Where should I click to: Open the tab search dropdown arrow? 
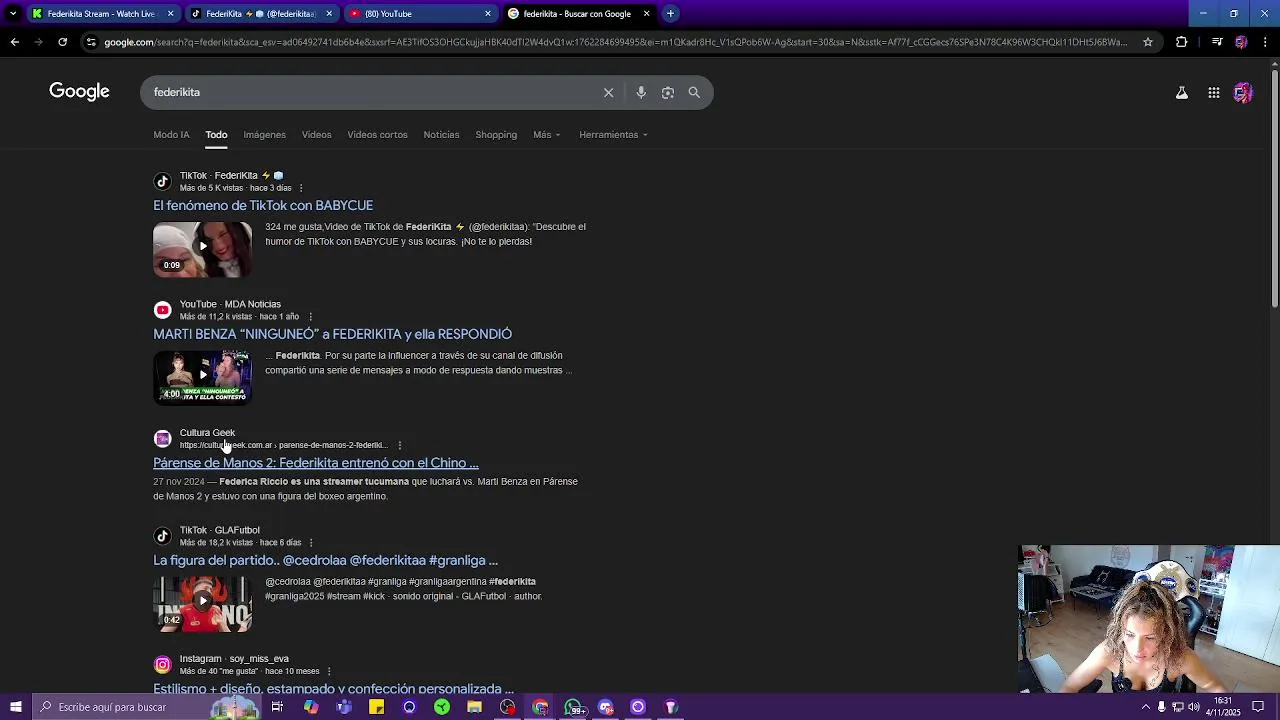click(13, 14)
